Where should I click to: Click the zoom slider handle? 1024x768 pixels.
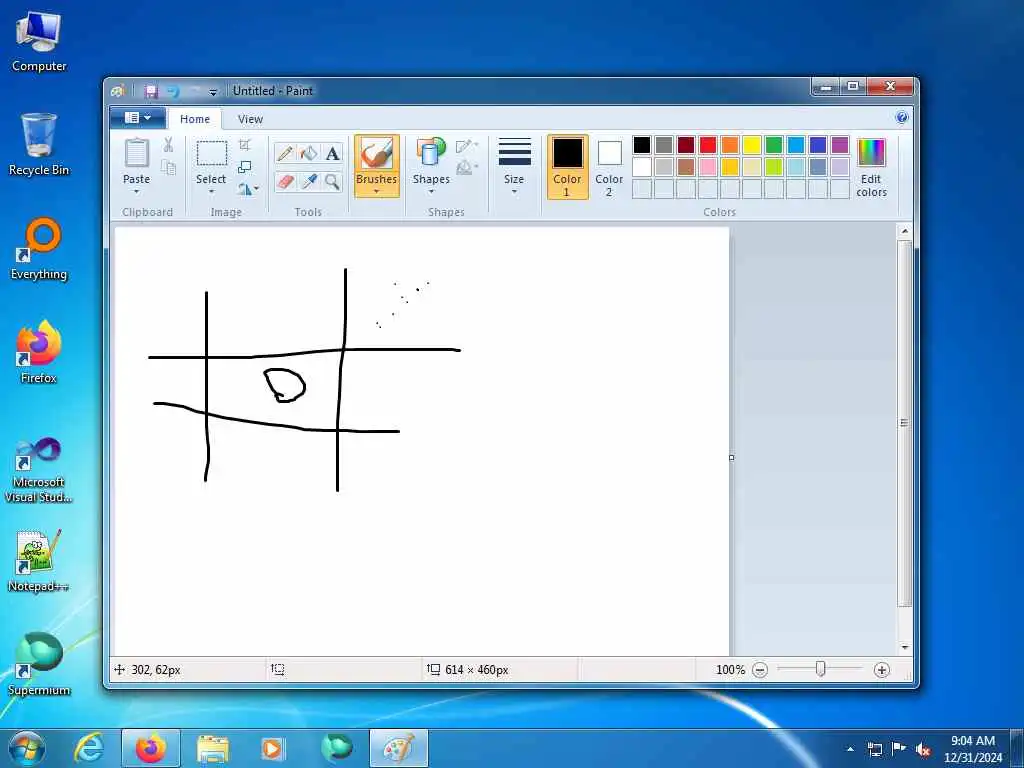click(x=821, y=669)
